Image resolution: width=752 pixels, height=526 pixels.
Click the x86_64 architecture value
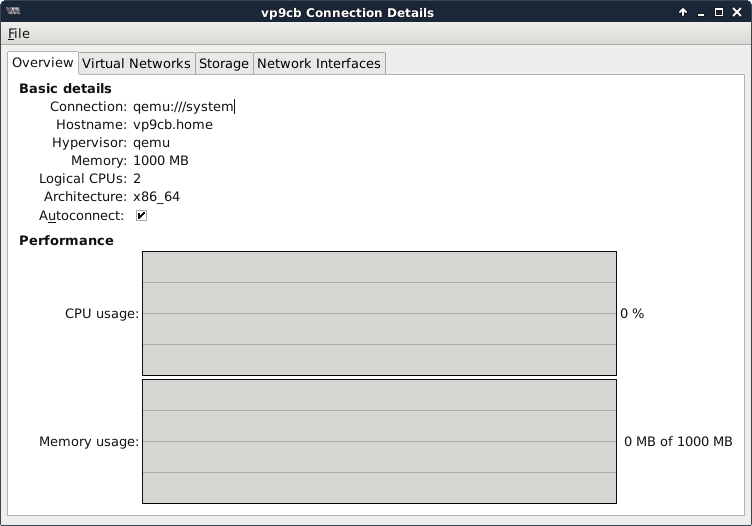[x=156, y=197]
